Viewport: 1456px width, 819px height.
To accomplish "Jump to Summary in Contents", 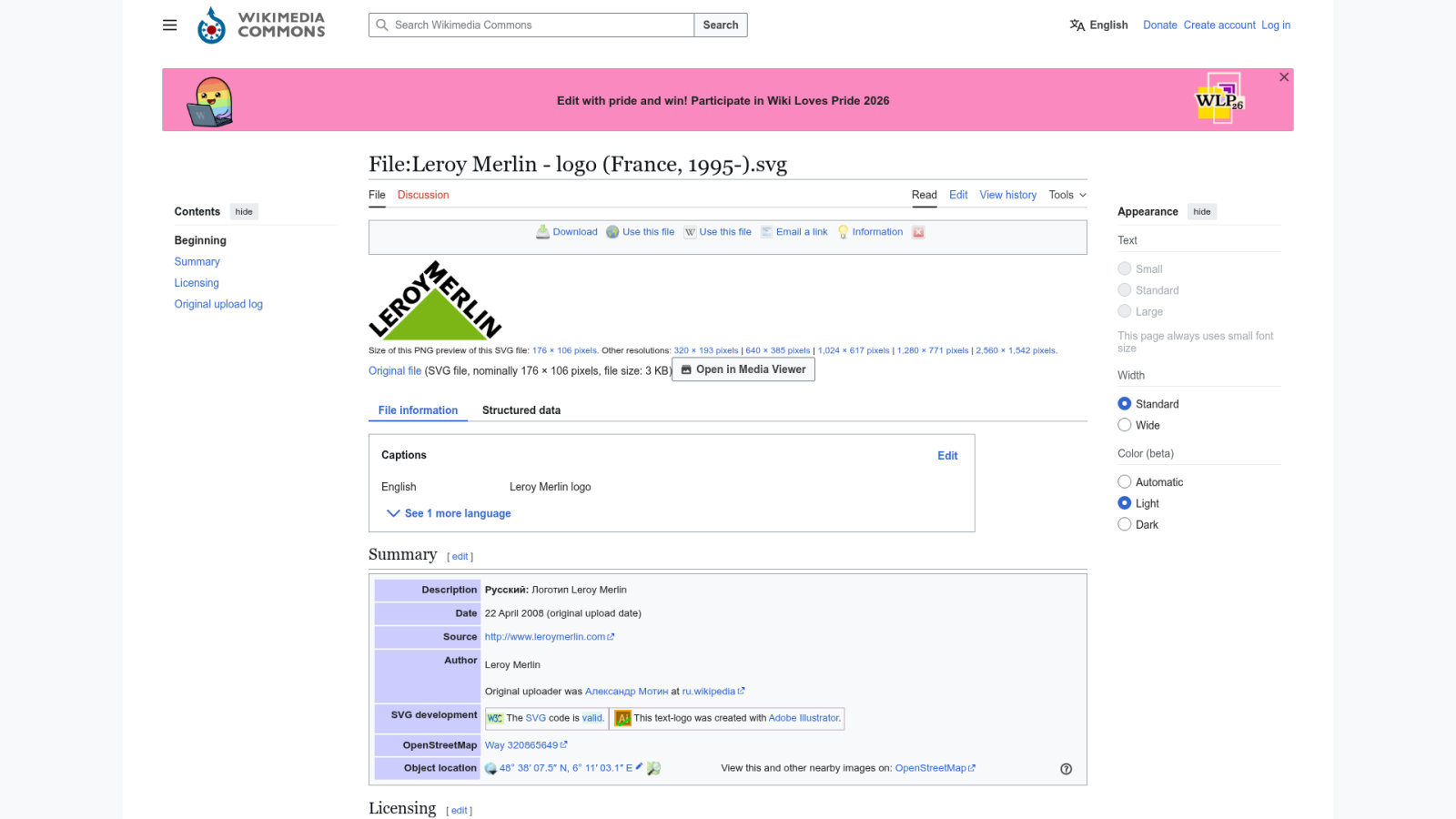I will pos(197,262).
